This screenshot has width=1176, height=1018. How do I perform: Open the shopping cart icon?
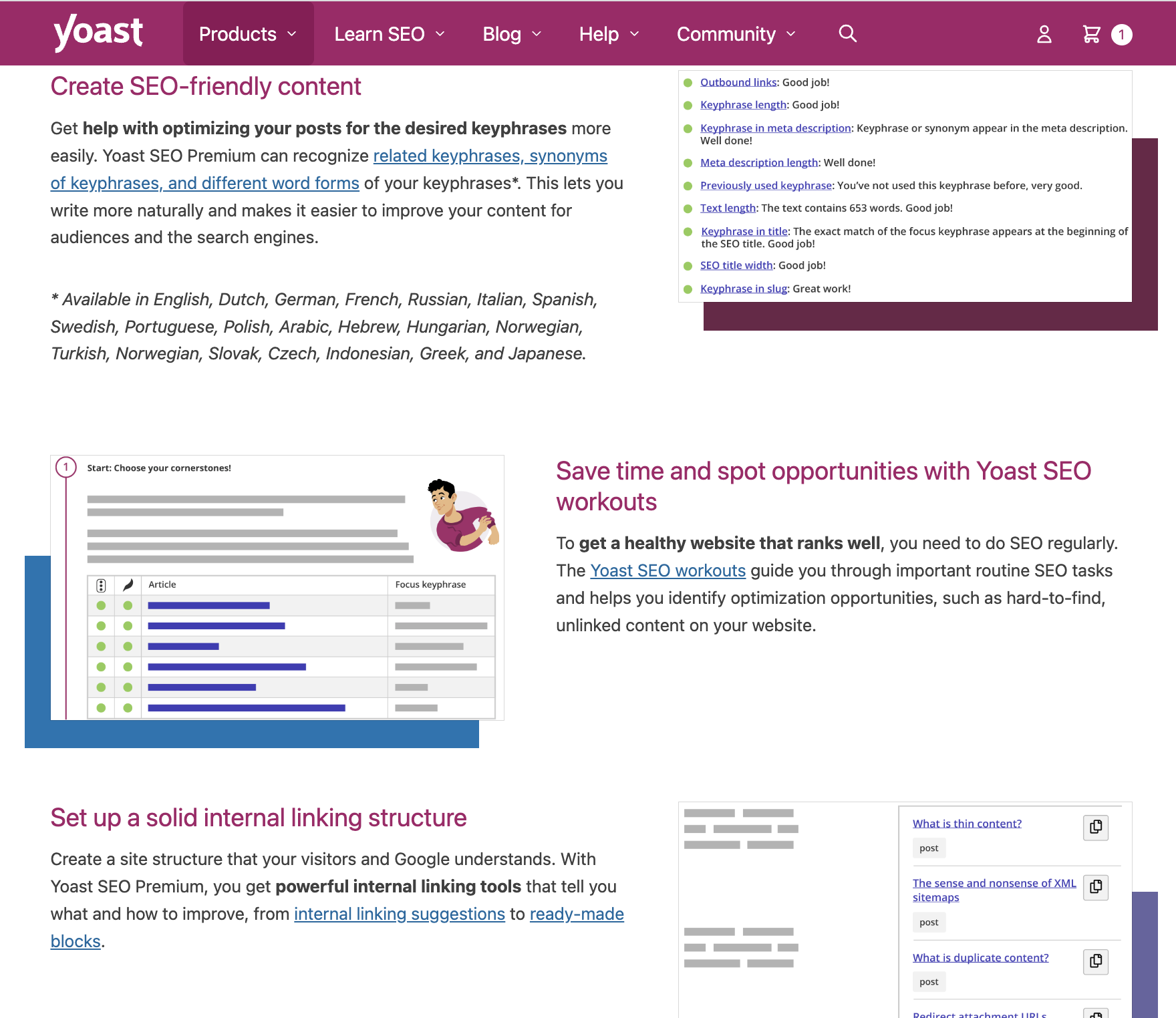point(1091,34)
